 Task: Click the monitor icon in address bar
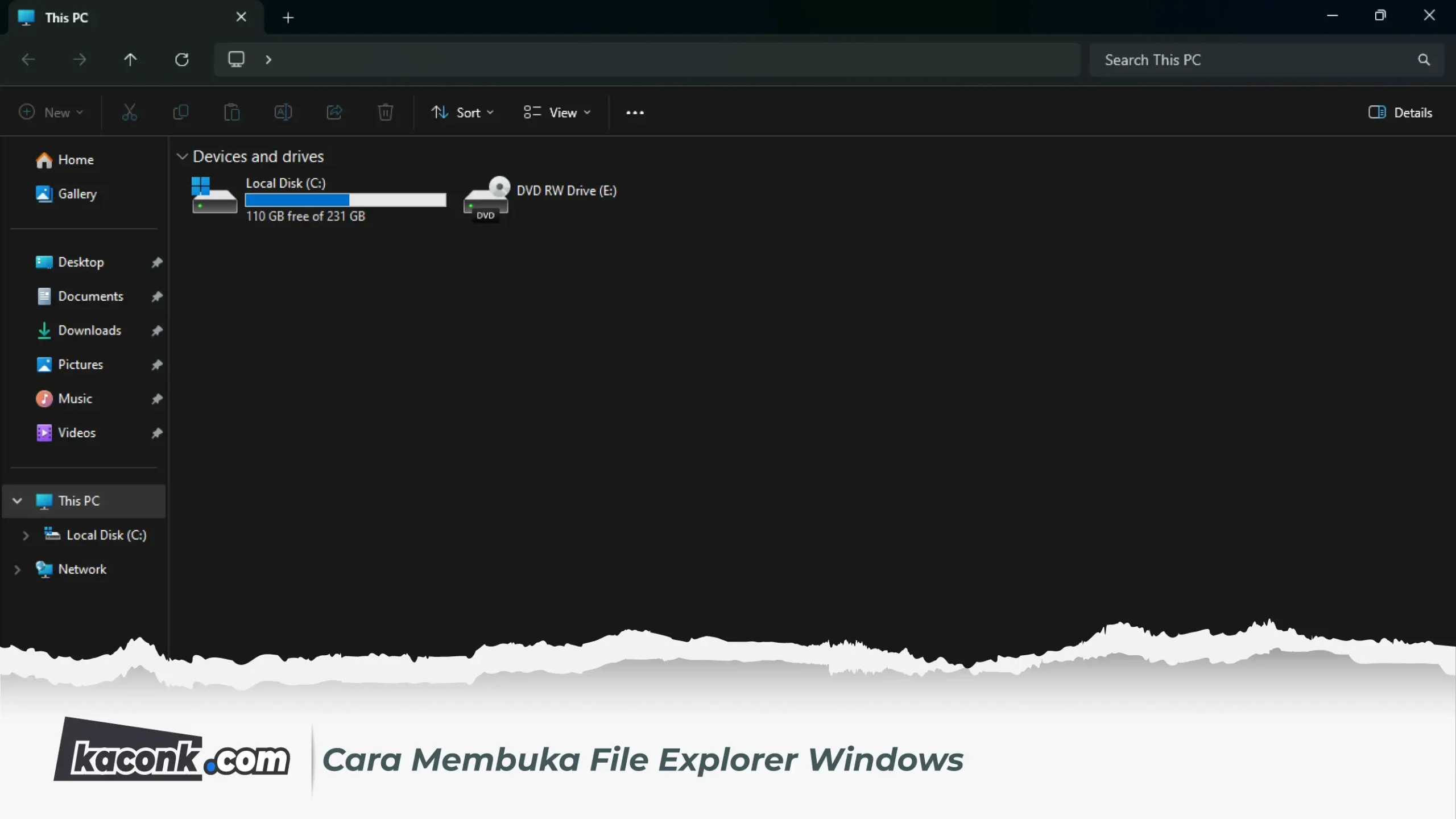tap(236, 59)
